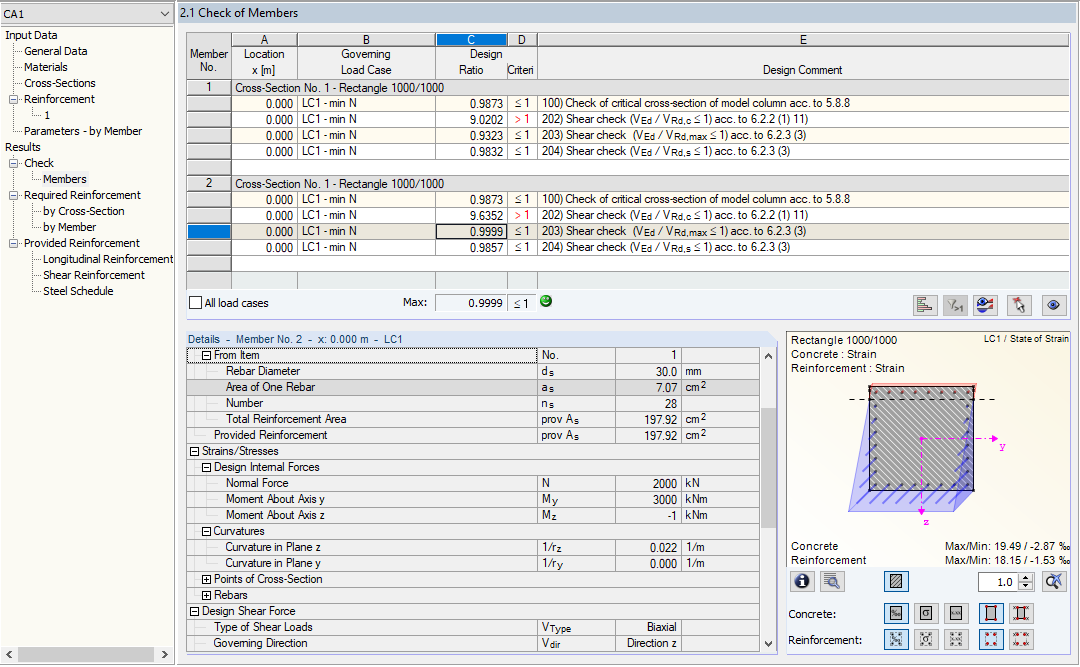This screenshot has height=667, width=1080.
Task: Click navigator horizontal scroll left arrow
Action: point(9,654)
